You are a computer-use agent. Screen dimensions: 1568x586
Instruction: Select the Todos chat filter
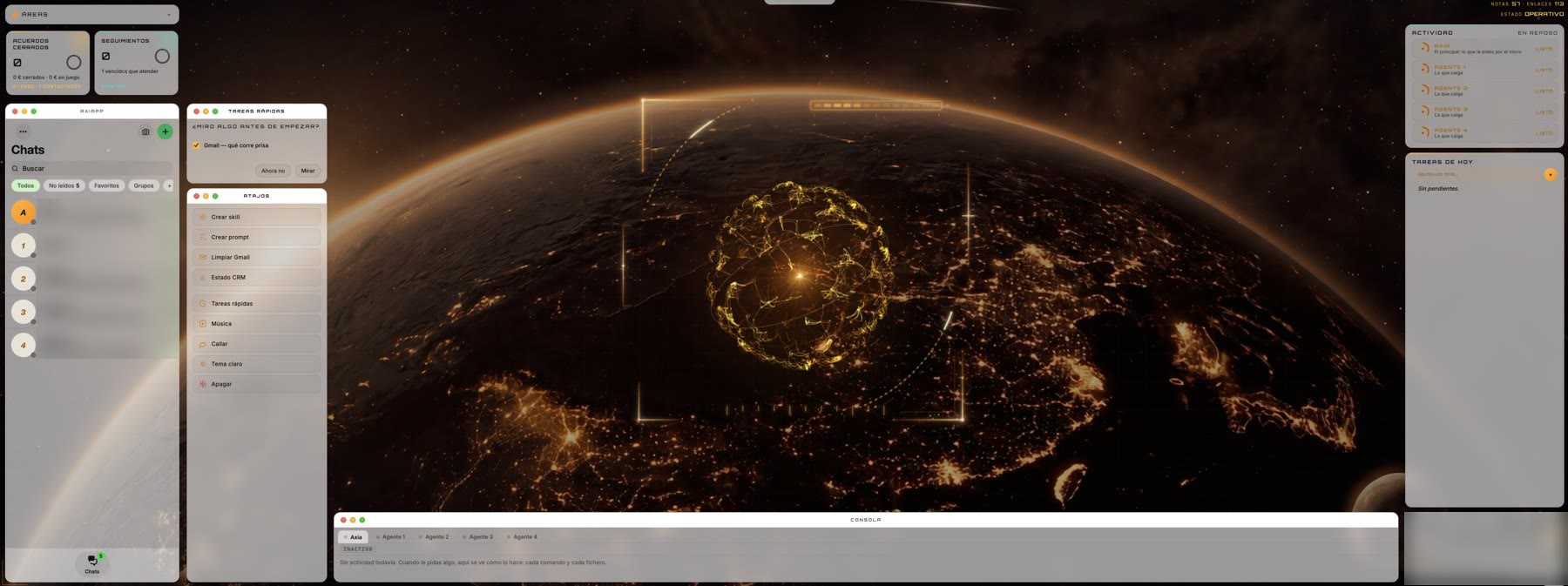click(25, 185)
